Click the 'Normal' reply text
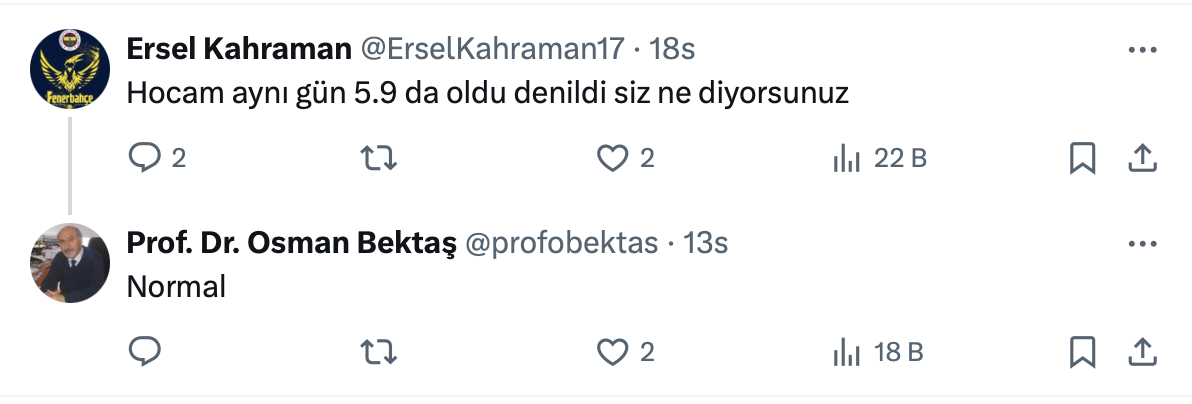 (177, 287)
